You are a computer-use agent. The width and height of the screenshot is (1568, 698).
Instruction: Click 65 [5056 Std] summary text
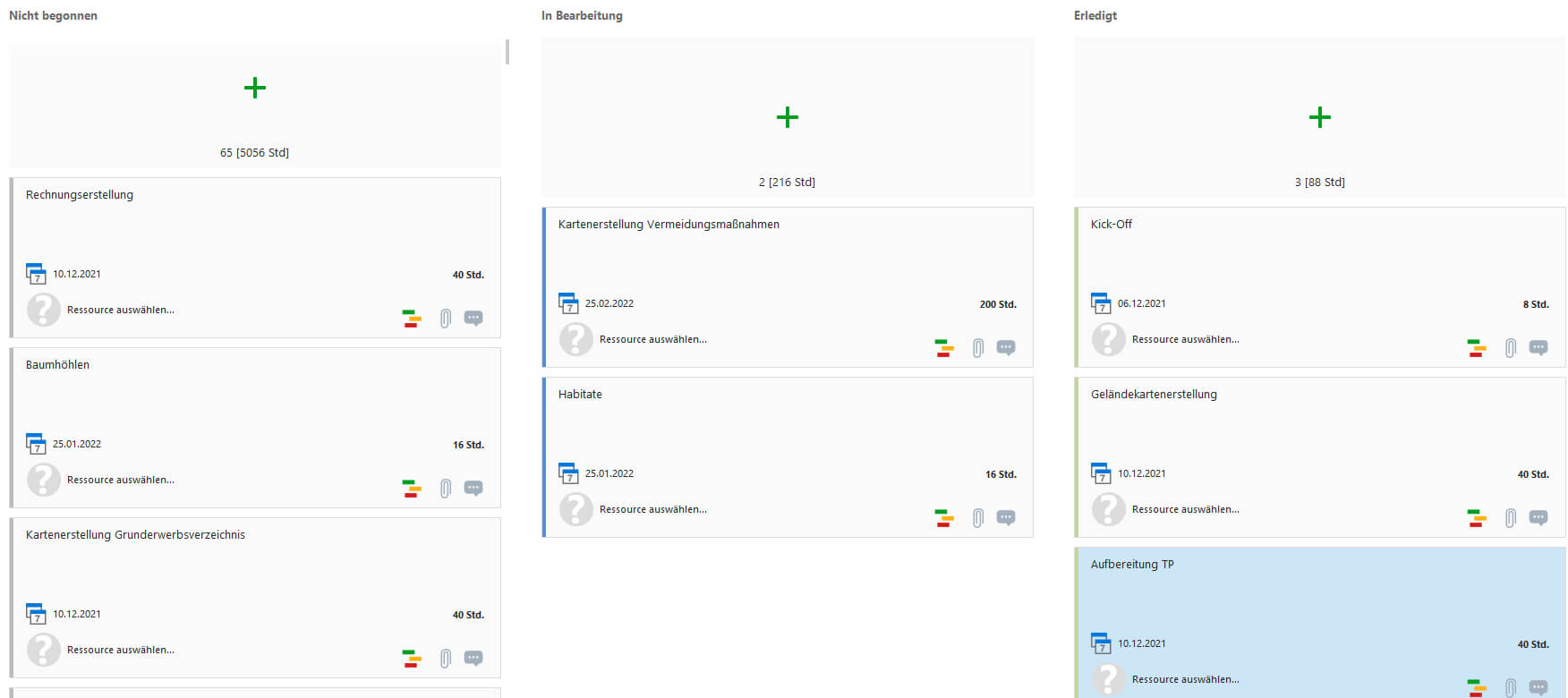(x=254, y=153)
